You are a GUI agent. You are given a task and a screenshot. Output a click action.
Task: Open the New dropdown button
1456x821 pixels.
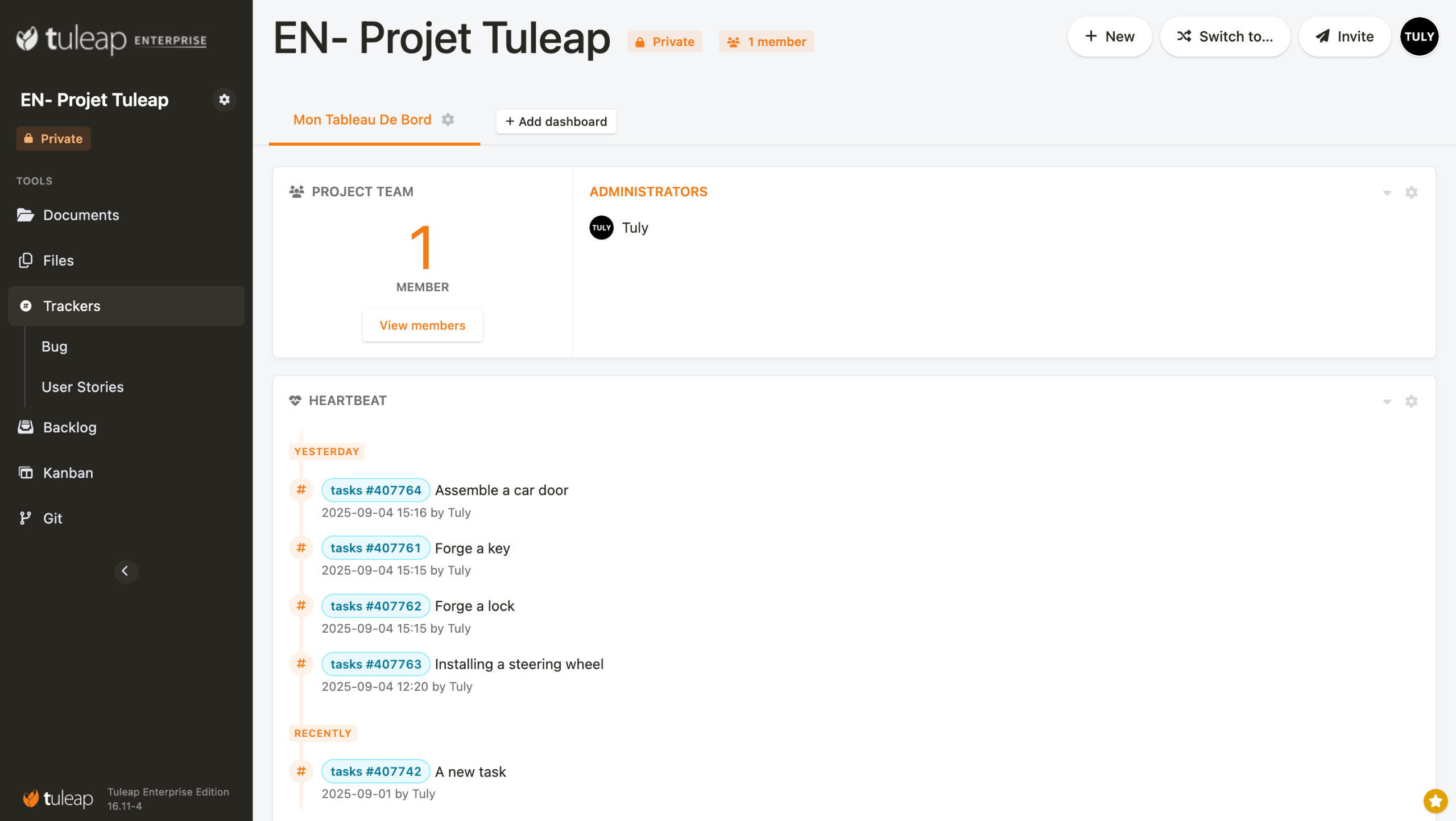pyautogui.click(x=1110, y=36)
